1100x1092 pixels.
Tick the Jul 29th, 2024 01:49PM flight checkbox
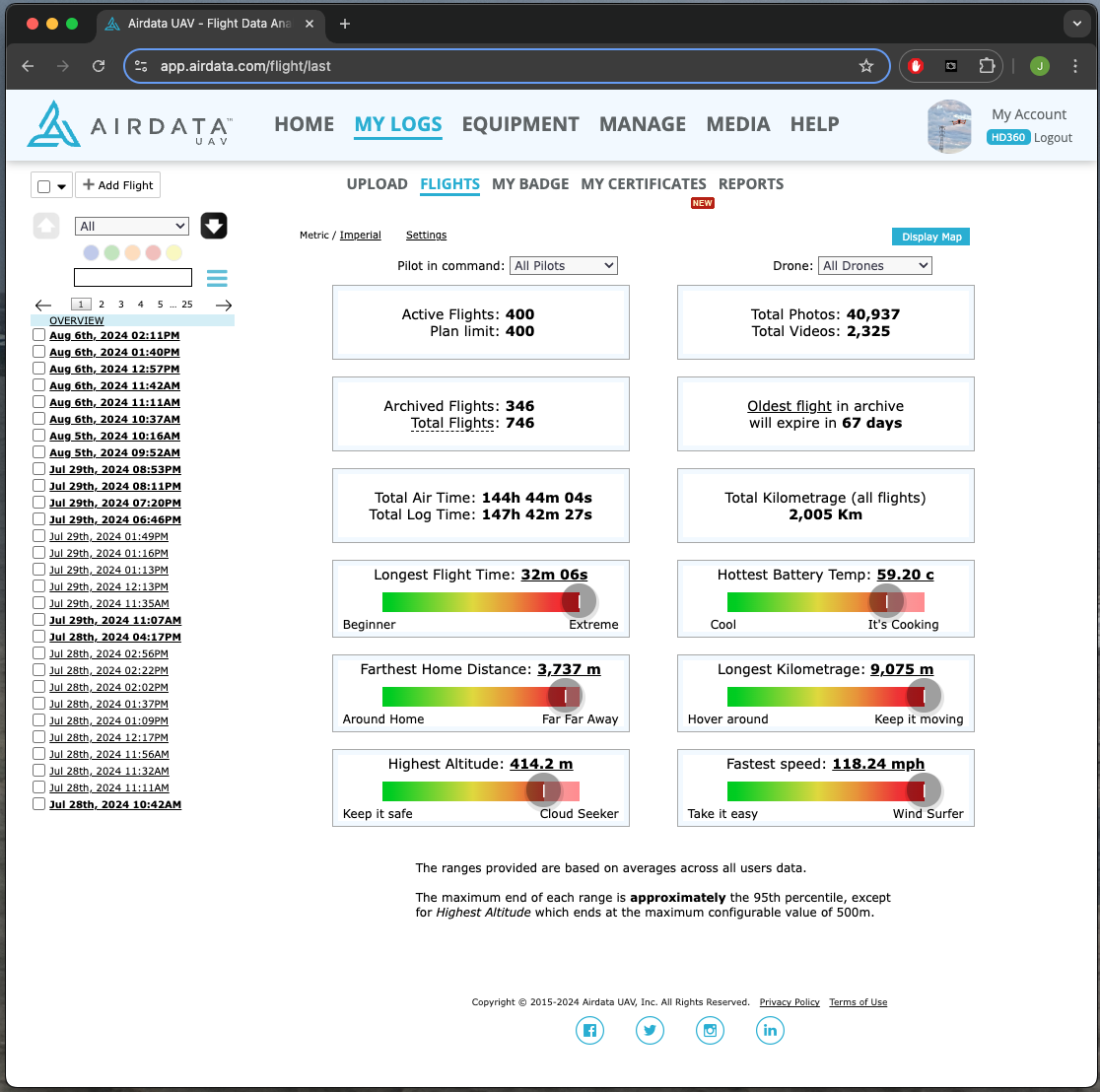pyautogui.click(x=39, y=536)
